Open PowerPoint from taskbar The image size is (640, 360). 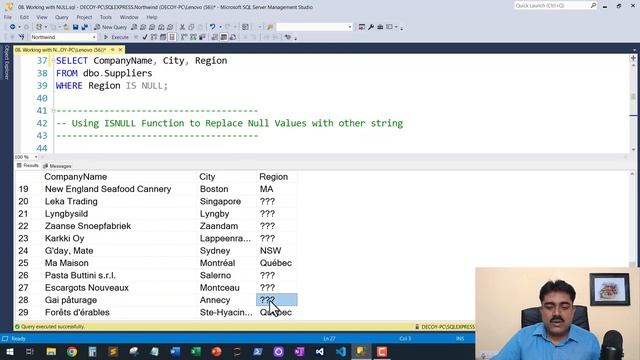click(x=216, y=351)
